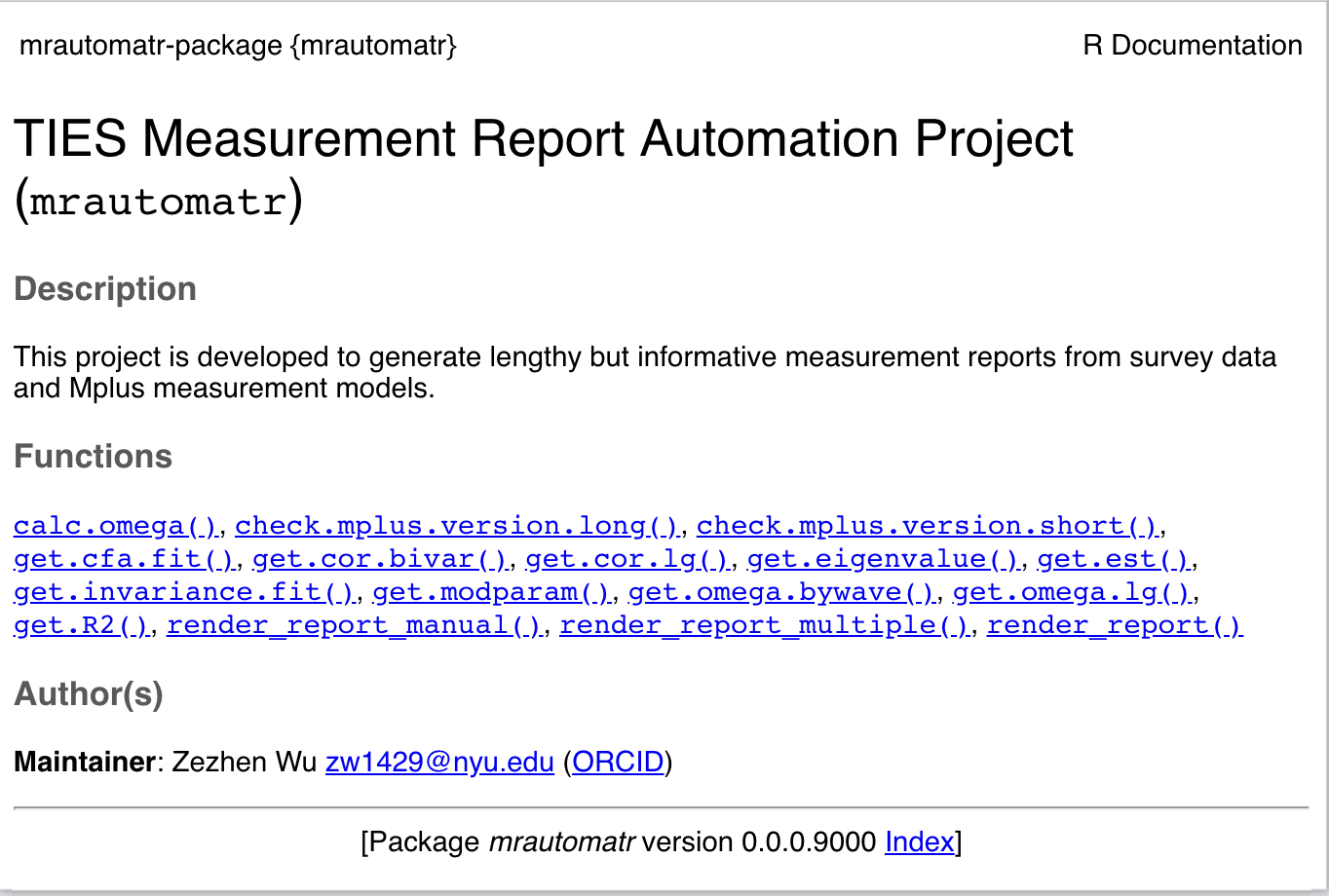Open the get.omega.bywave() link
The height and width of the screenshot is (896, 1329).
pos(781,592)
